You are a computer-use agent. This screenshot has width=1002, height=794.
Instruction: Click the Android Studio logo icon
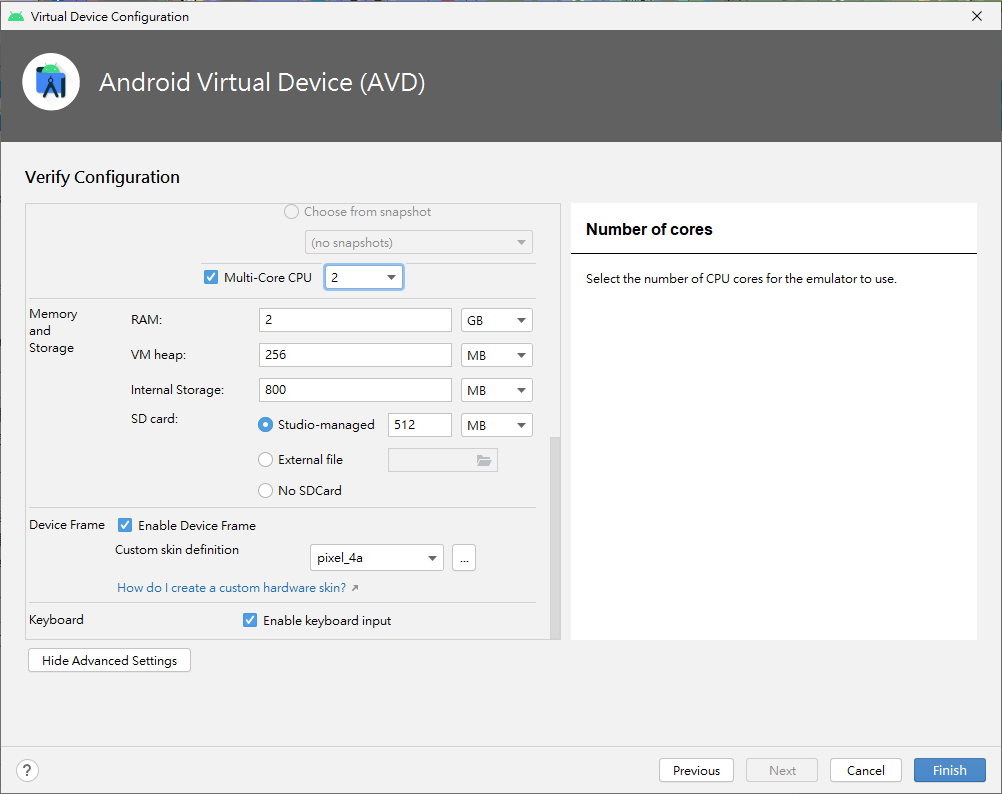coord(51,82)
